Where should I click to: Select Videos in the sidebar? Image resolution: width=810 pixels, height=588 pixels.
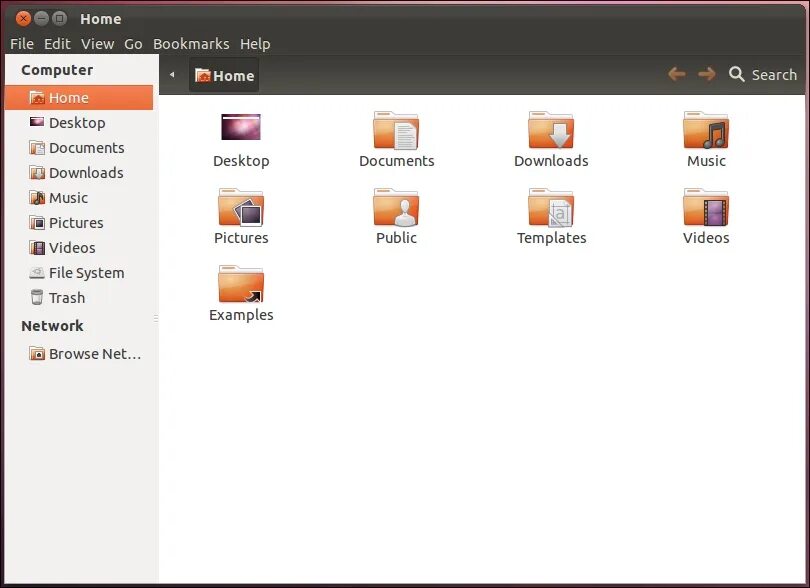70,247
